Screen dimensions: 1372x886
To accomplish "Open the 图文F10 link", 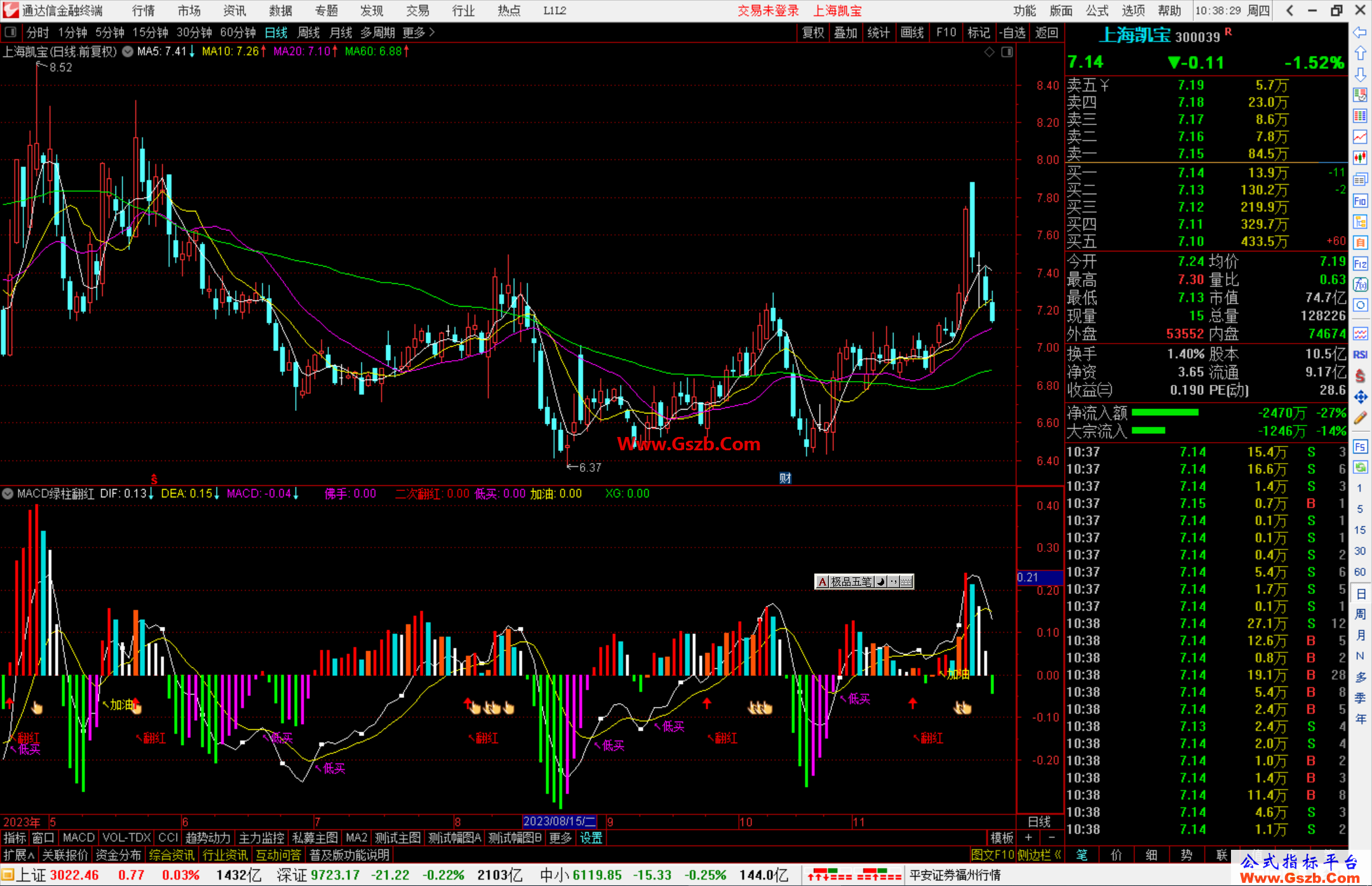I will 993,855.
